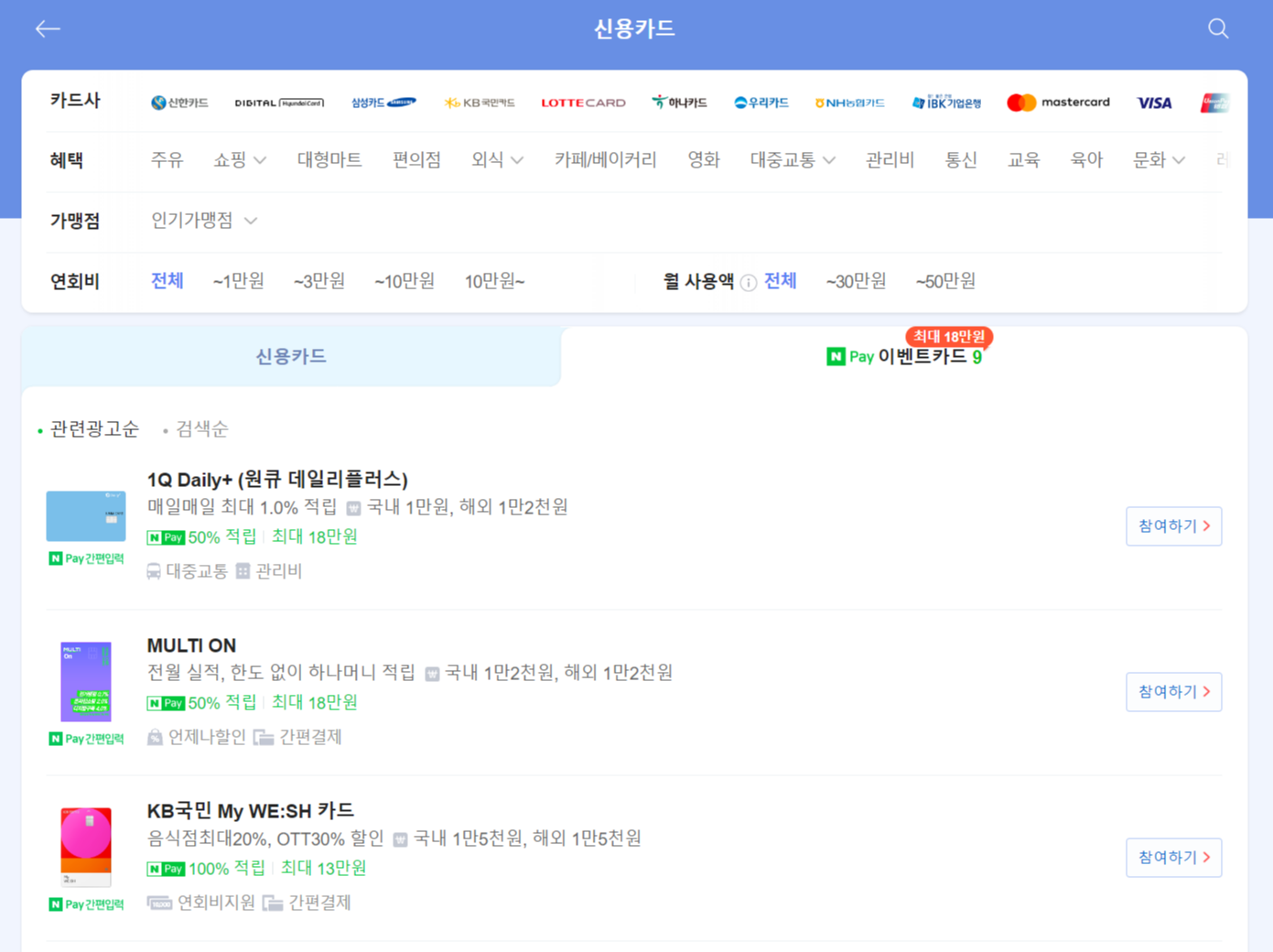Select 육아 benefit filter
This screenshot has height=952, width=1273.
pos(1086,160)
